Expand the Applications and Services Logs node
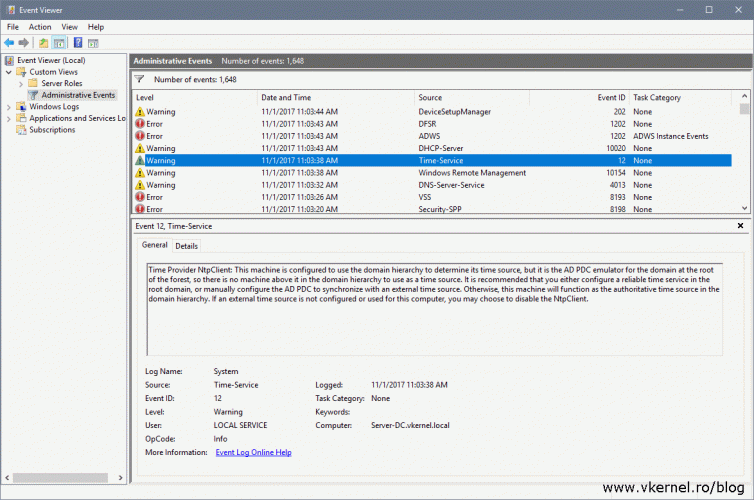754x500 pixels. pyautogui.click(x=9, y=118)
